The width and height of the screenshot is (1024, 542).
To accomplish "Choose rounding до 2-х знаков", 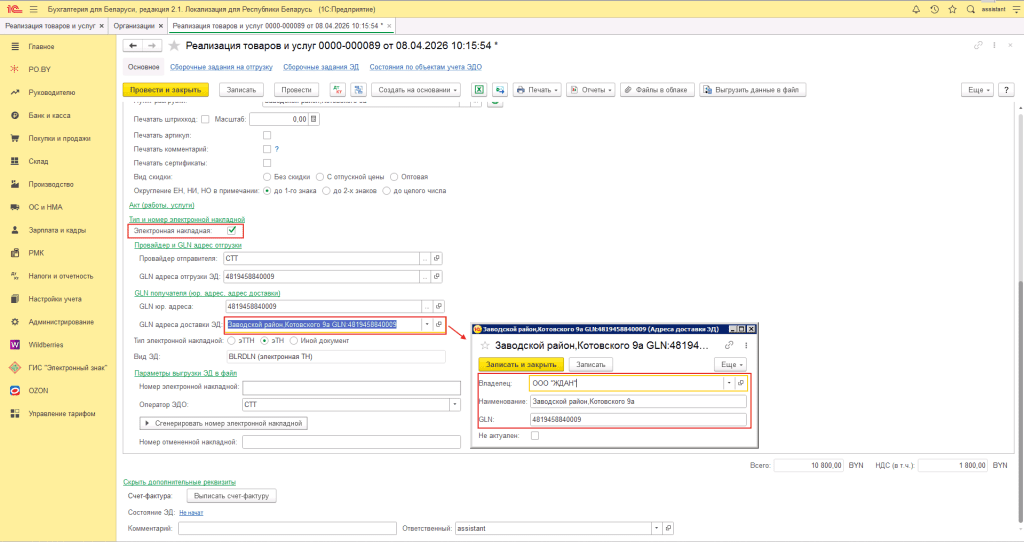I will pos(326,191).
